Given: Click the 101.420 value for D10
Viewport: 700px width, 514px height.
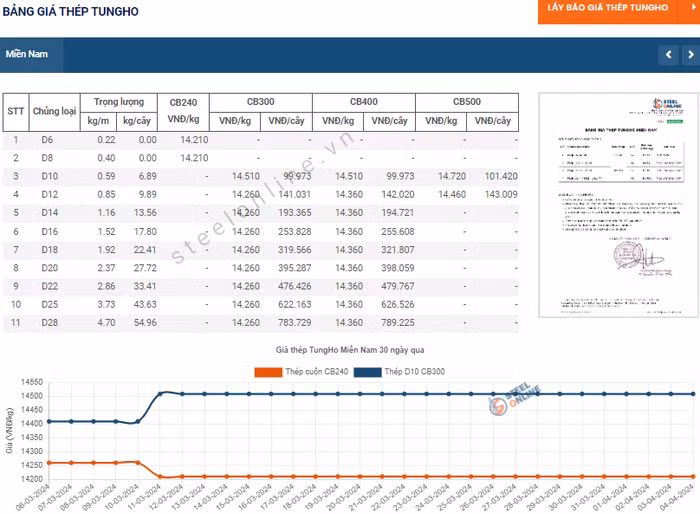Looking at the screenshot, I should 501,176.
